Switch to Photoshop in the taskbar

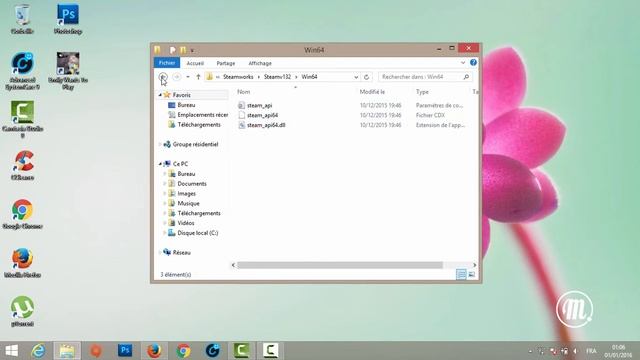125,351
